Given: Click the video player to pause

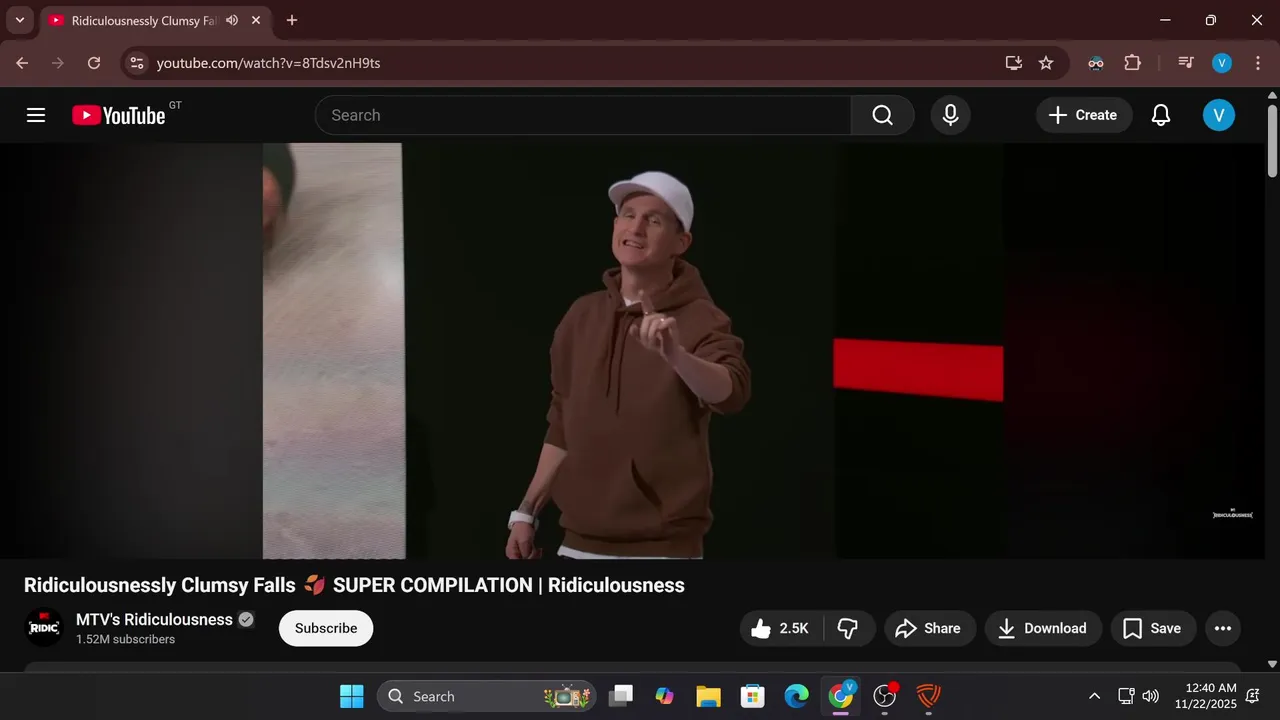Looking at the screenshot, I should coord(632,351).
